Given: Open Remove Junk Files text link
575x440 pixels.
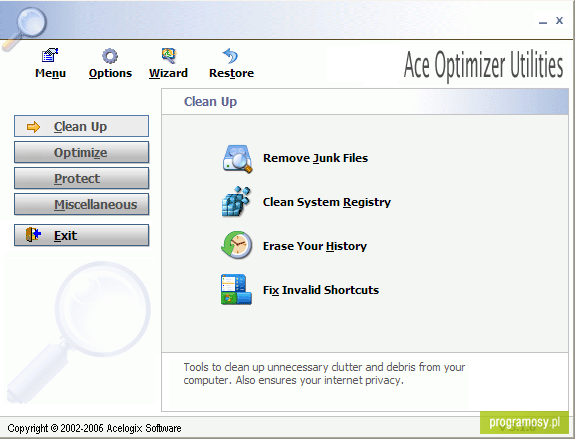Looking at the screenshot, I should click(x=315, y=158).
